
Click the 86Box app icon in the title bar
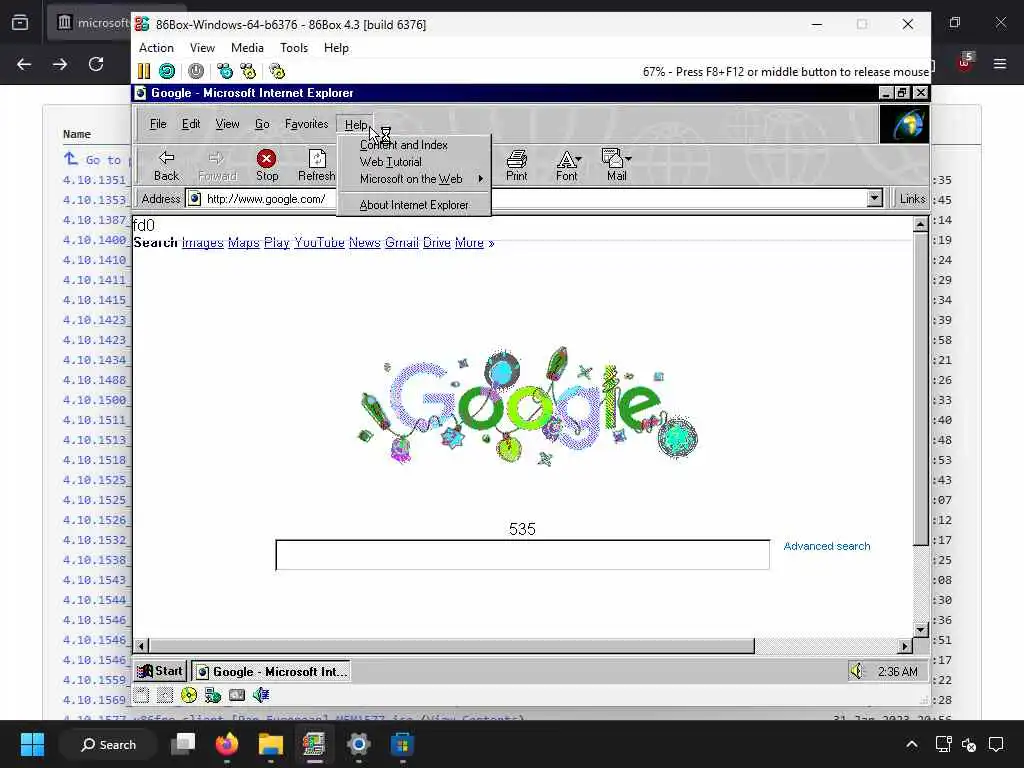point(142,24)
